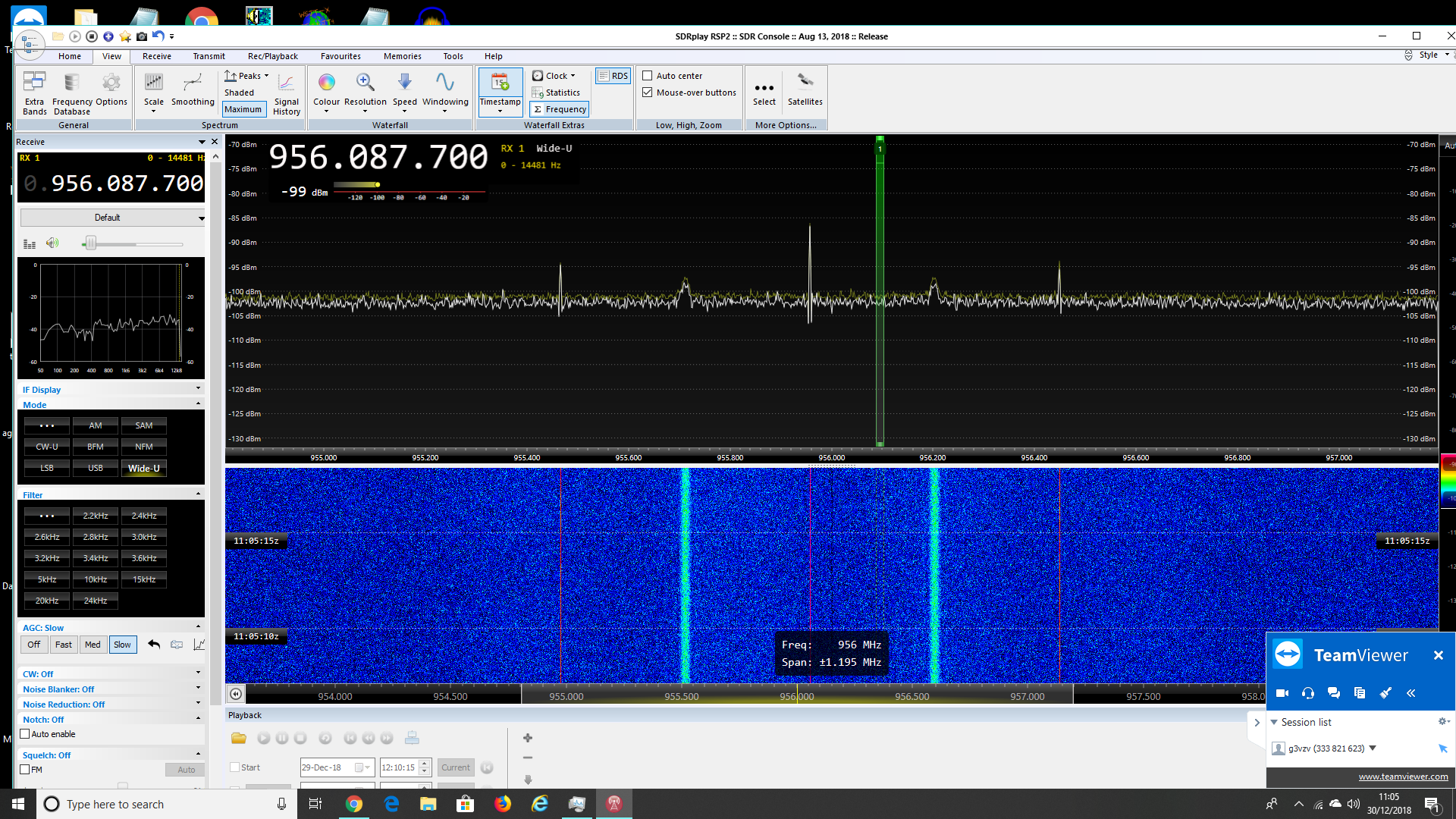Collapse TeamViewer panel with double-arrow
1456x819 pixels.
(x=1411, y=693)
